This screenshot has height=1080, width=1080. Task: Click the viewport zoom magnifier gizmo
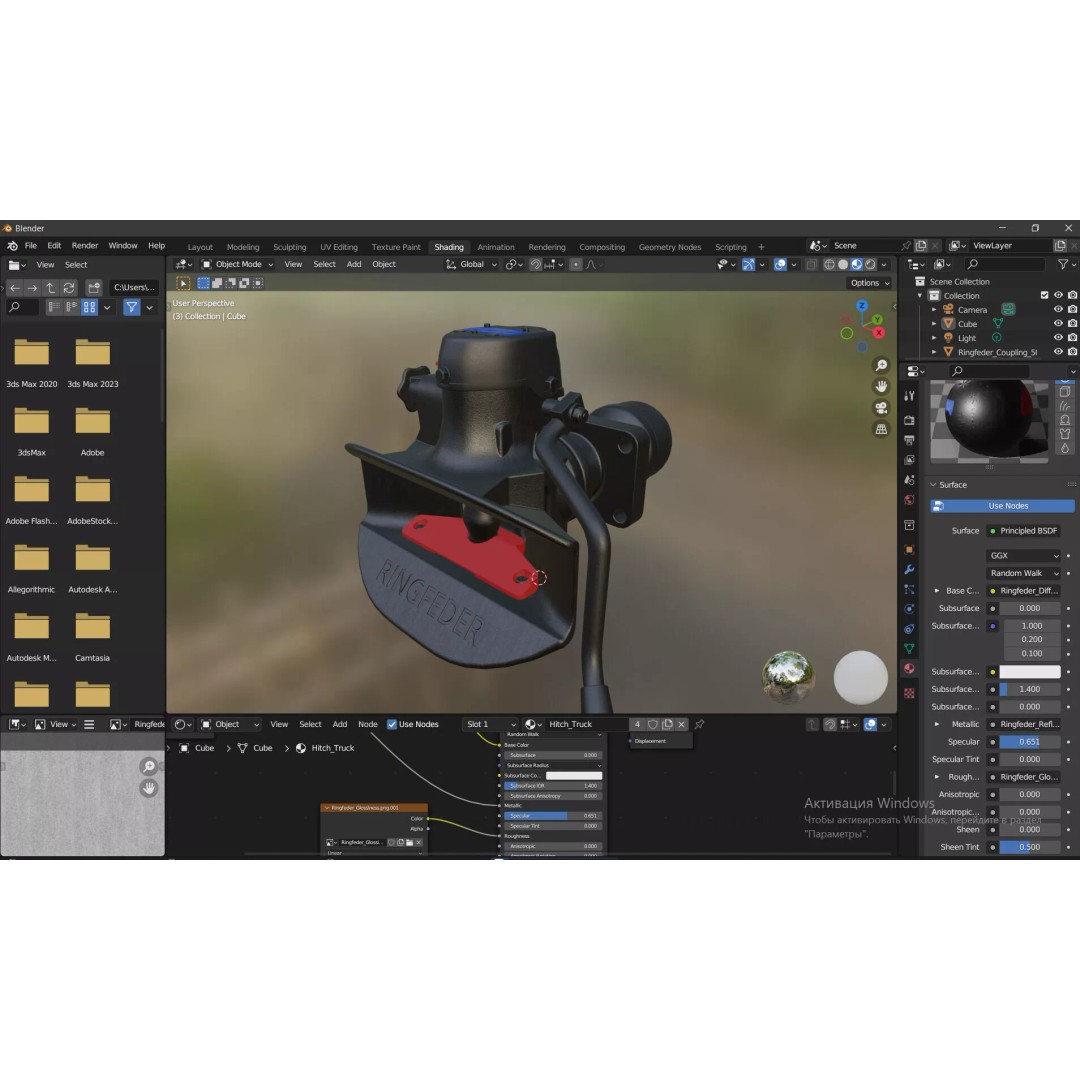click(x=881, y=365)
